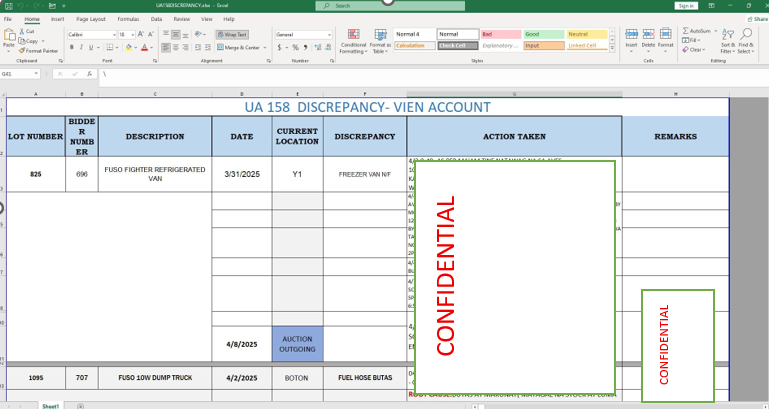Apply yellow Fill Color bucket
This screenshot has width=769, height=409.
coord(128,48)
